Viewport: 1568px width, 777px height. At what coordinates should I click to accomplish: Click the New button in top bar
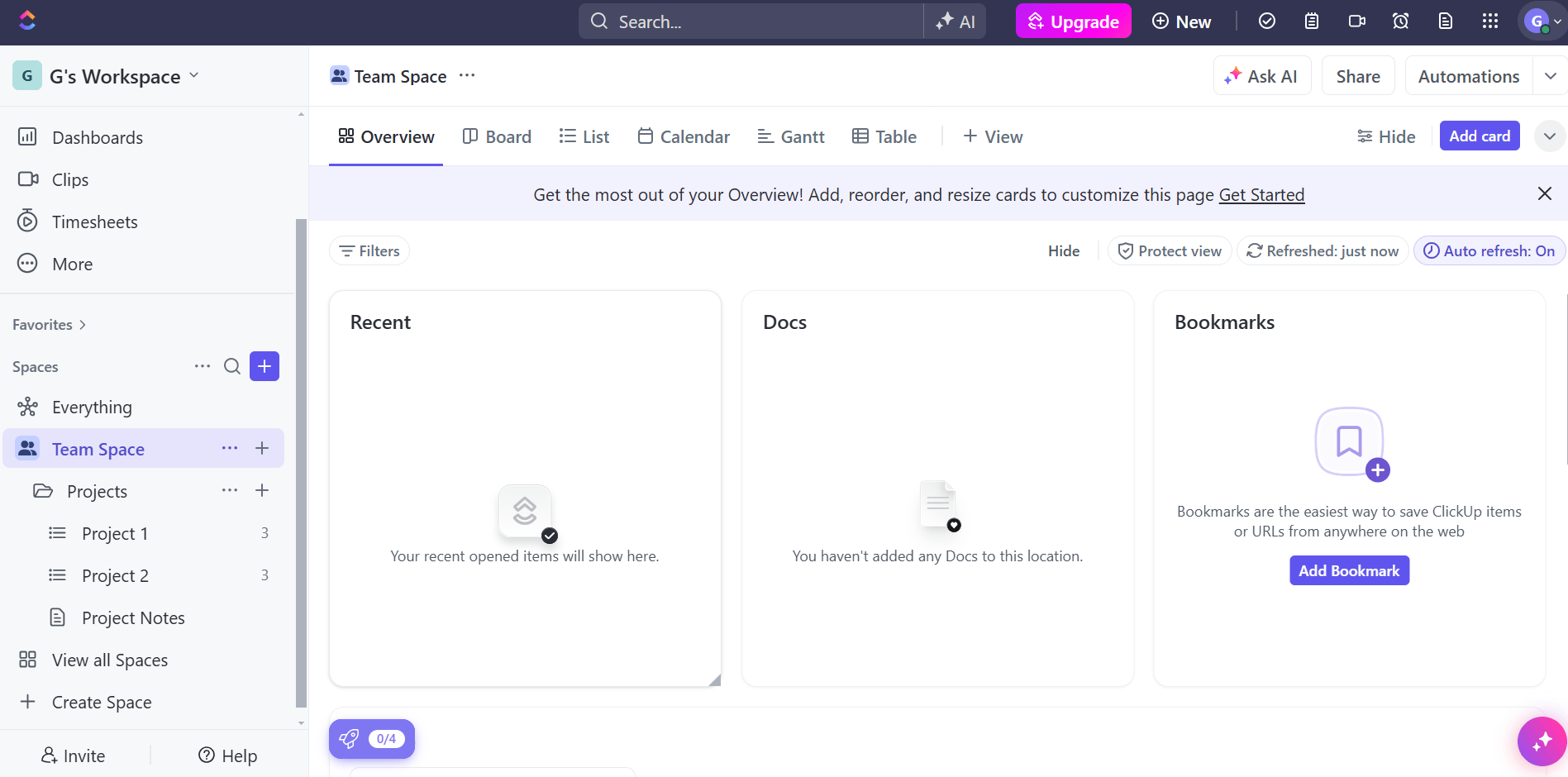(x=1181, y=21)
